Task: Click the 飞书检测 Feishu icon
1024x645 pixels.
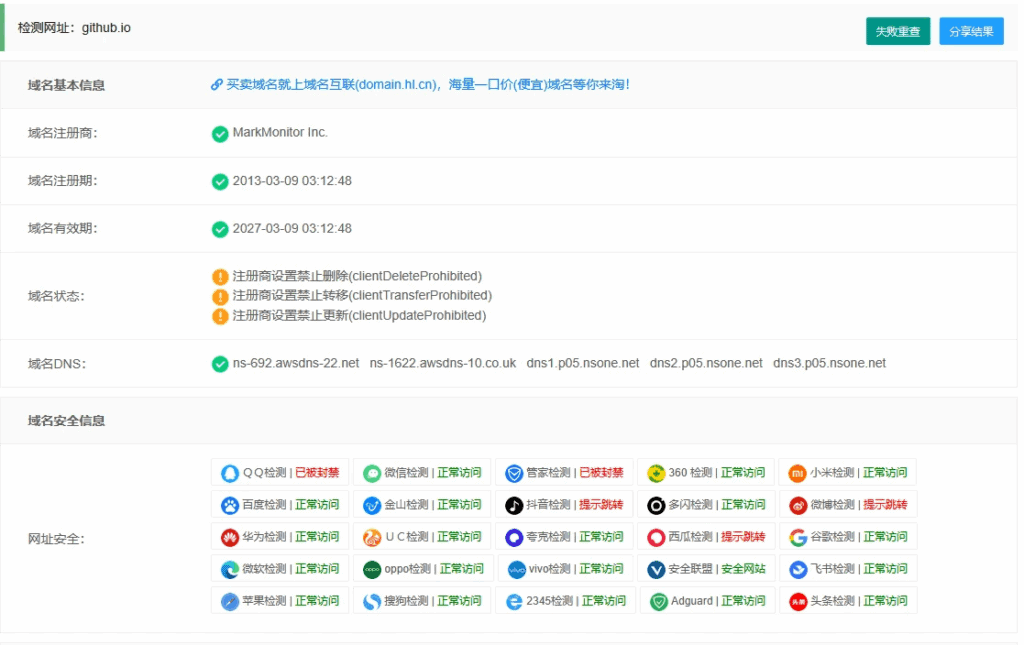Action: tap(797, 569)
